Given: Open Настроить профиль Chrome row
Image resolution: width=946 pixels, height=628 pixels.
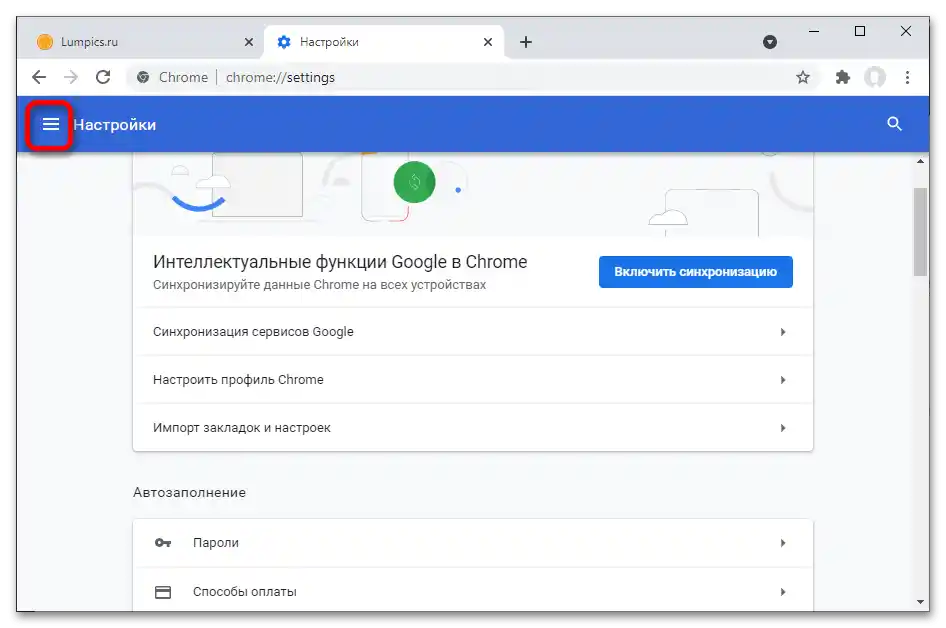Looking at the screenshot, I should [x=473, y=379].
